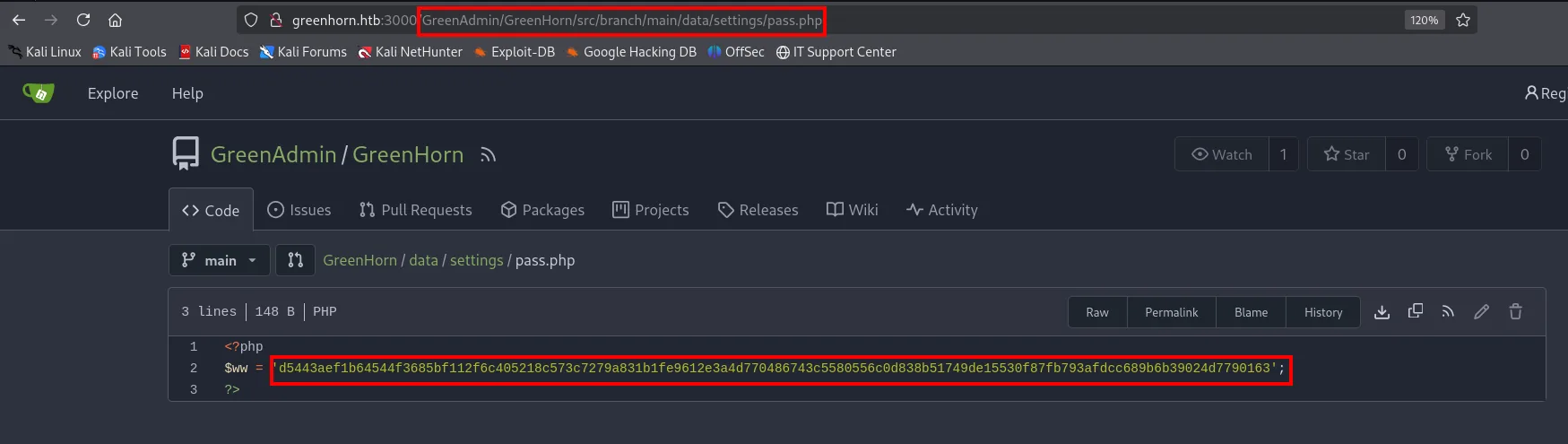Switch to the Releases tab
The height and width of the screenshot is (444, 1568).
(758, 210)
